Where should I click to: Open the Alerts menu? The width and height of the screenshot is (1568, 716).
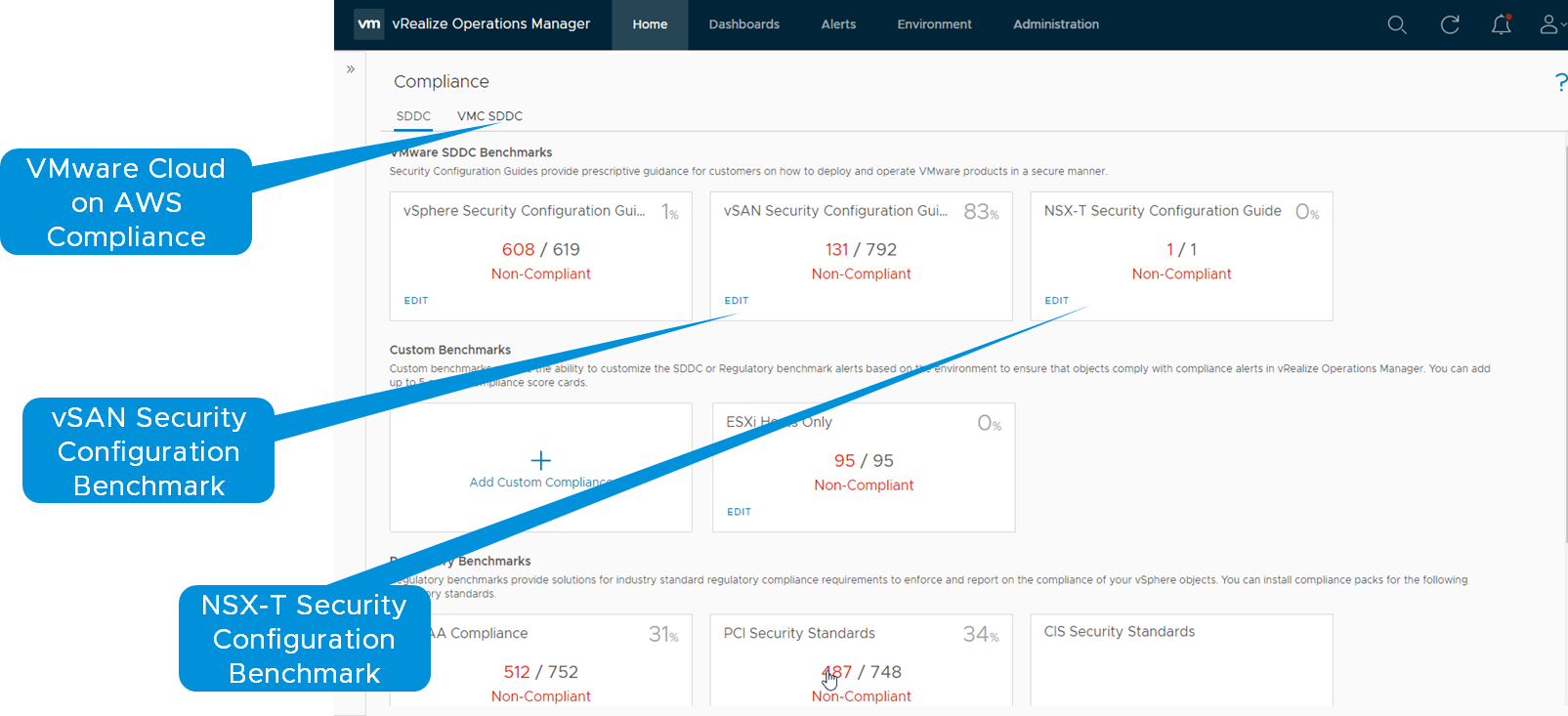click(x=838, y=24)
